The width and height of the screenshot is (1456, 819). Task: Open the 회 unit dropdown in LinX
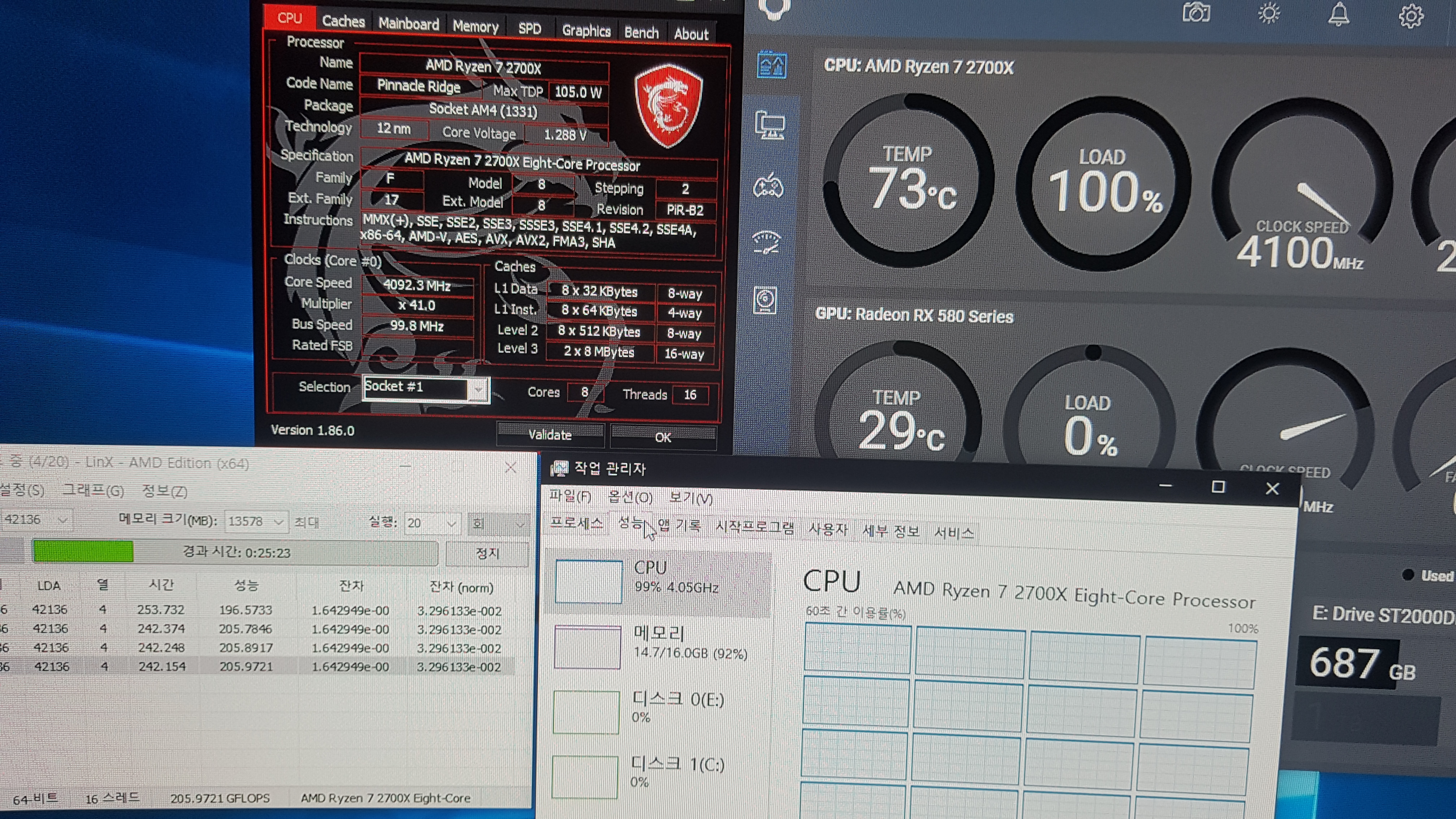pos(499,524)
